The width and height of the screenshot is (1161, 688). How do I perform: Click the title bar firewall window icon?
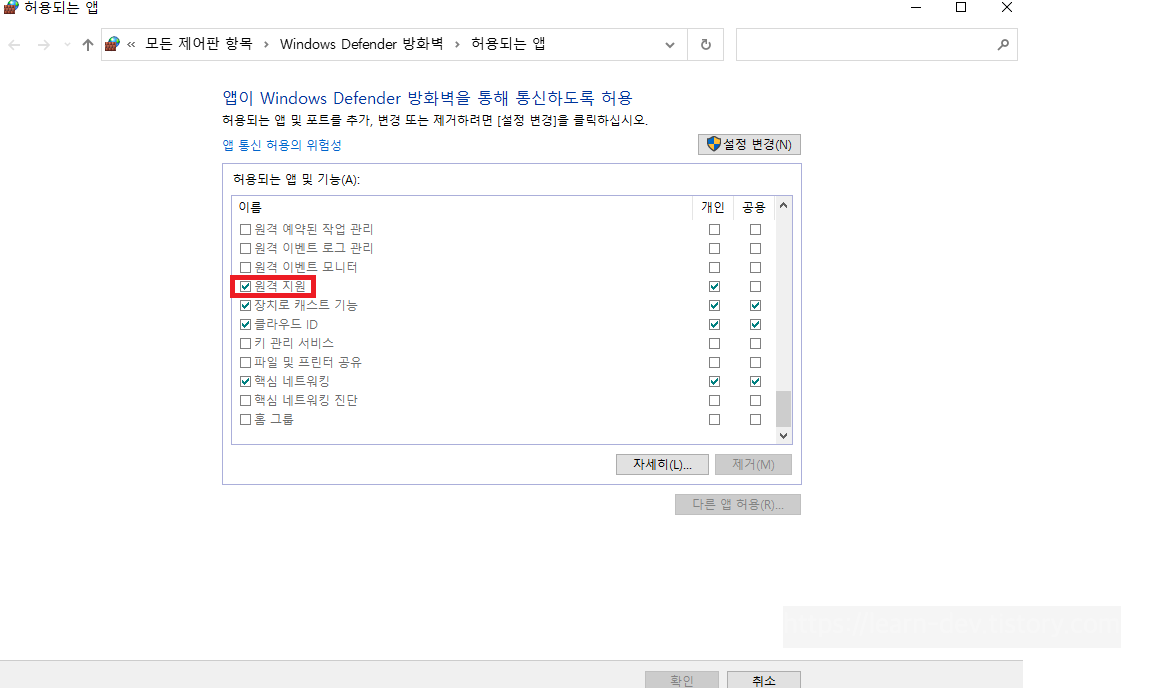coord(10,7)
